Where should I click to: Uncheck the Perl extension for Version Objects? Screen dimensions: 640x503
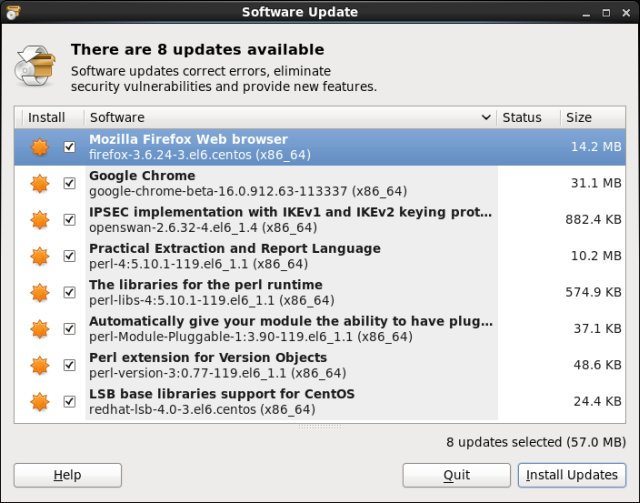pyautogui.click(x=69, y=365)
